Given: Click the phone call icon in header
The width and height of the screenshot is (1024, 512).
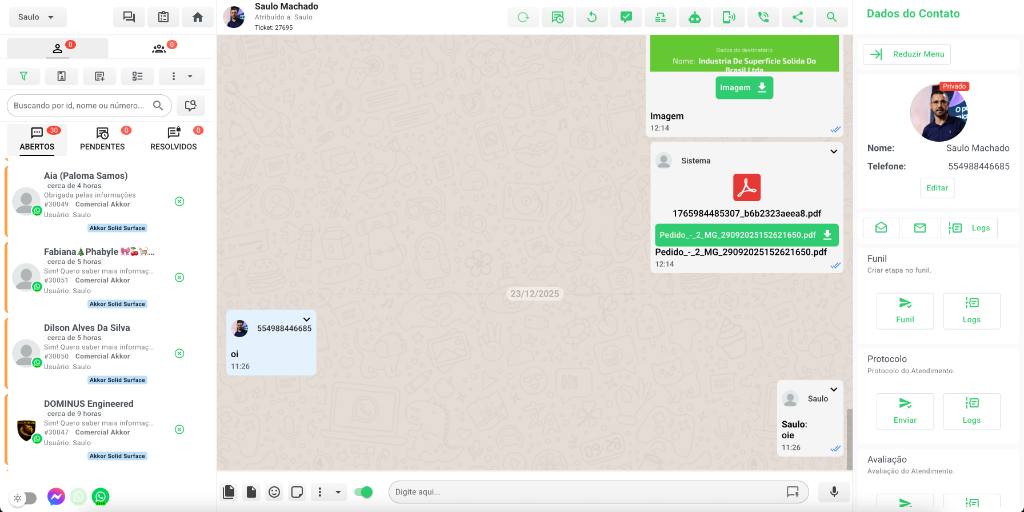Looking at the screenshot, I should [x=763, y=17].
